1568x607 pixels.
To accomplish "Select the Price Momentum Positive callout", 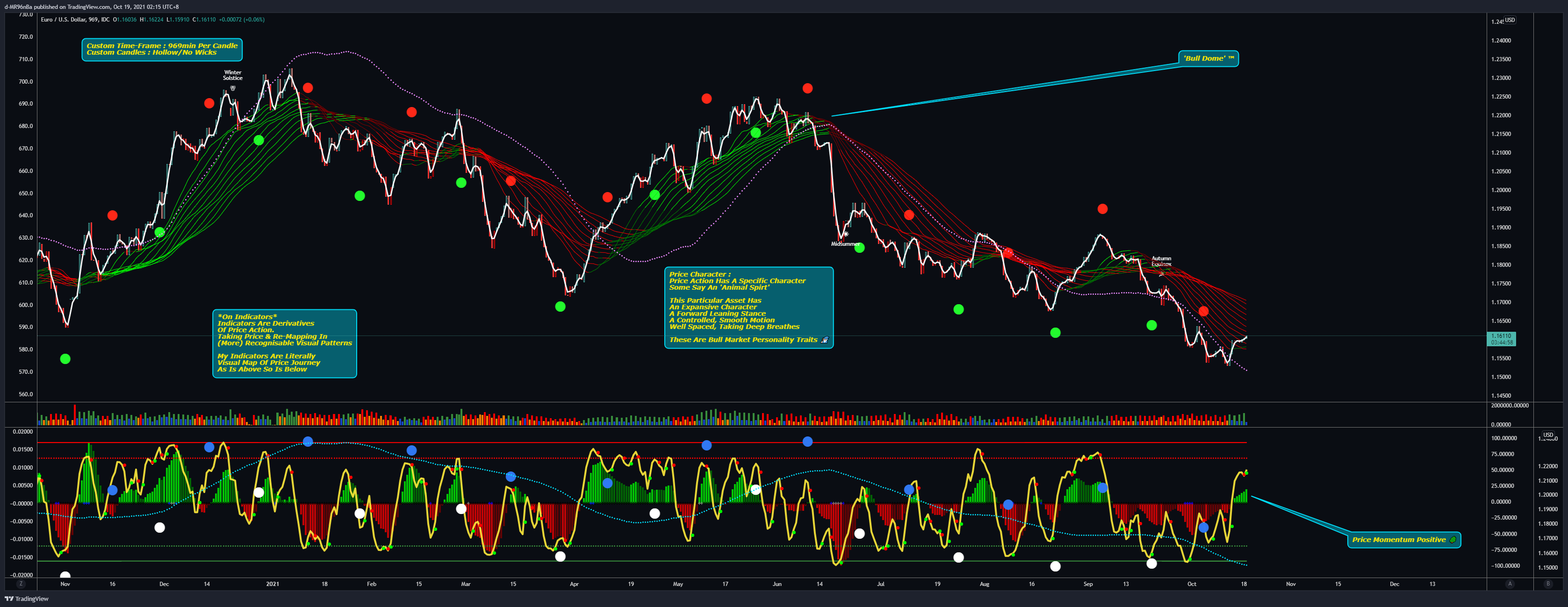I will [x=1403, y=540].
